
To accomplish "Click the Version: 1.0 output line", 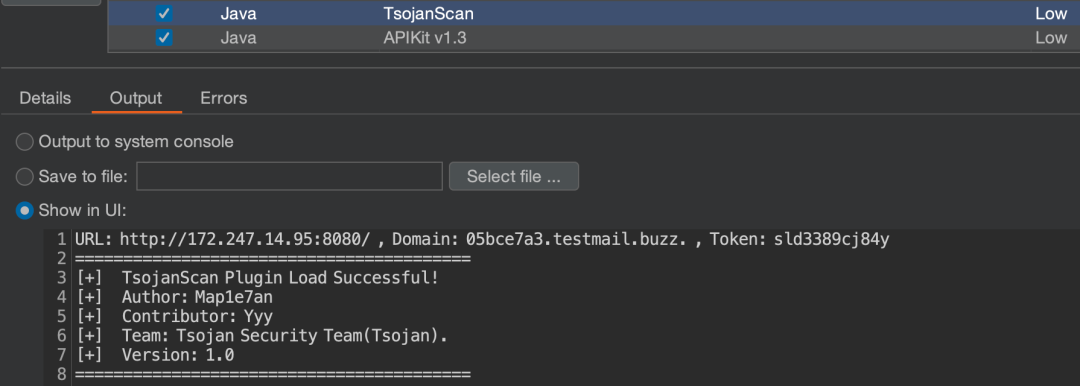I will (x=155, y=355).
